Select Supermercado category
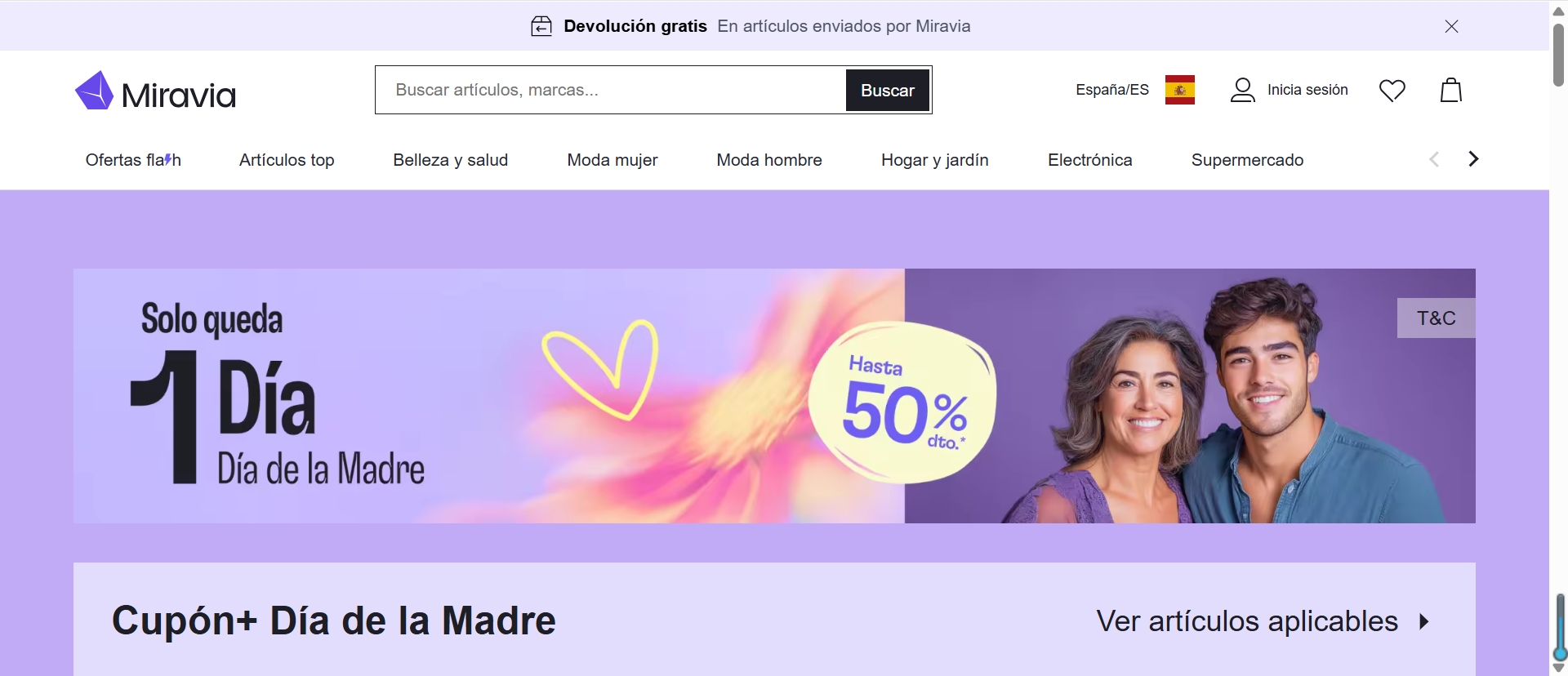 1247,160
